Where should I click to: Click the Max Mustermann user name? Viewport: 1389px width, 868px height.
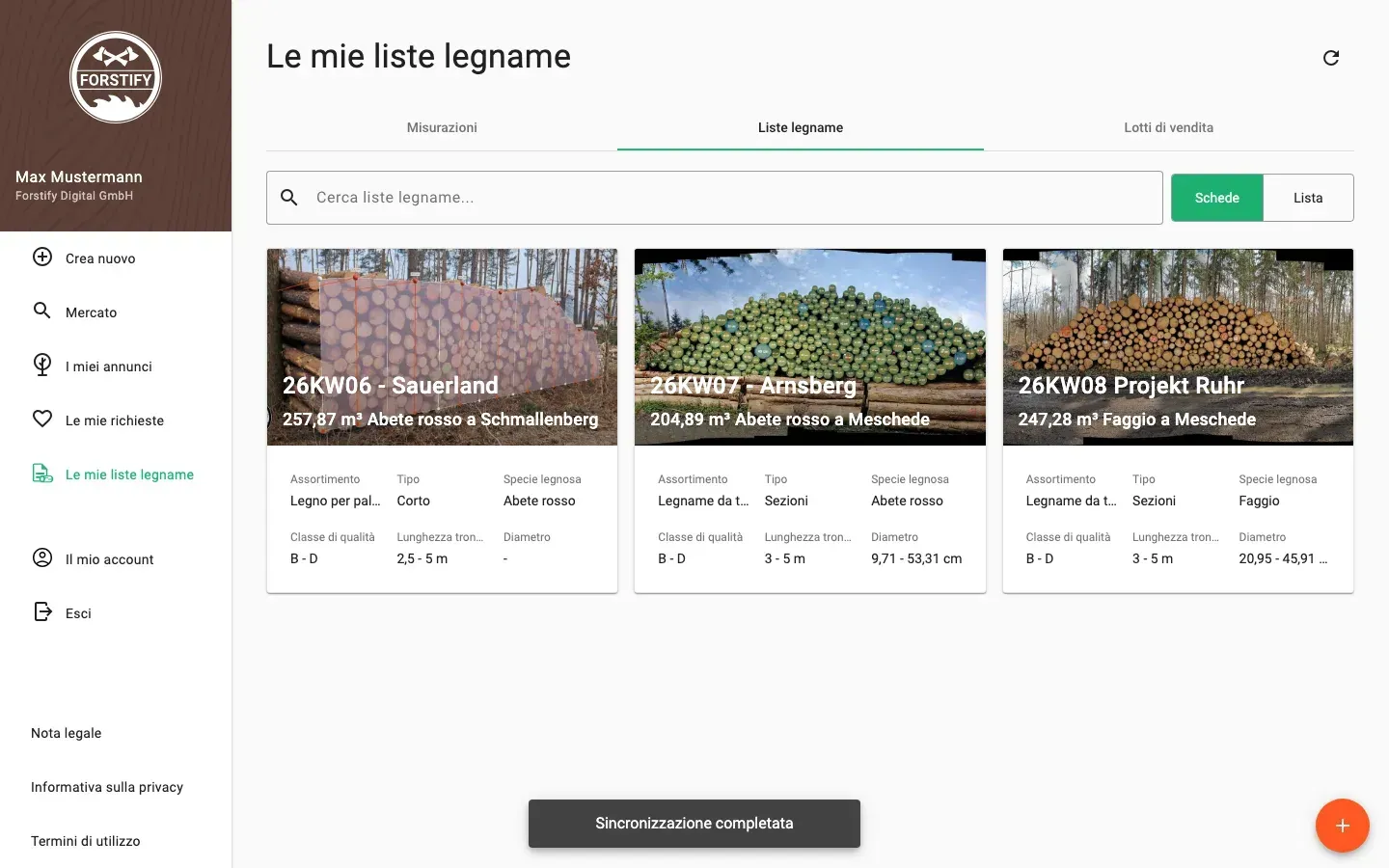pyautogui.click(x=79, y=176)
